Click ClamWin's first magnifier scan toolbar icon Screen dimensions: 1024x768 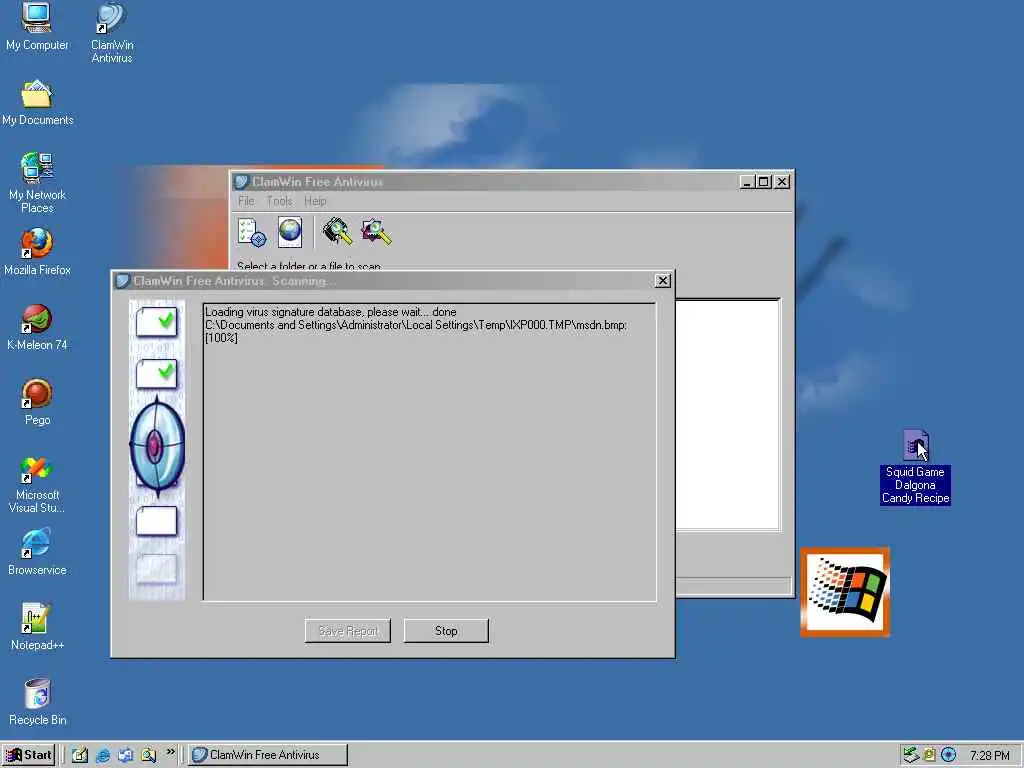(x=337, y=232)
